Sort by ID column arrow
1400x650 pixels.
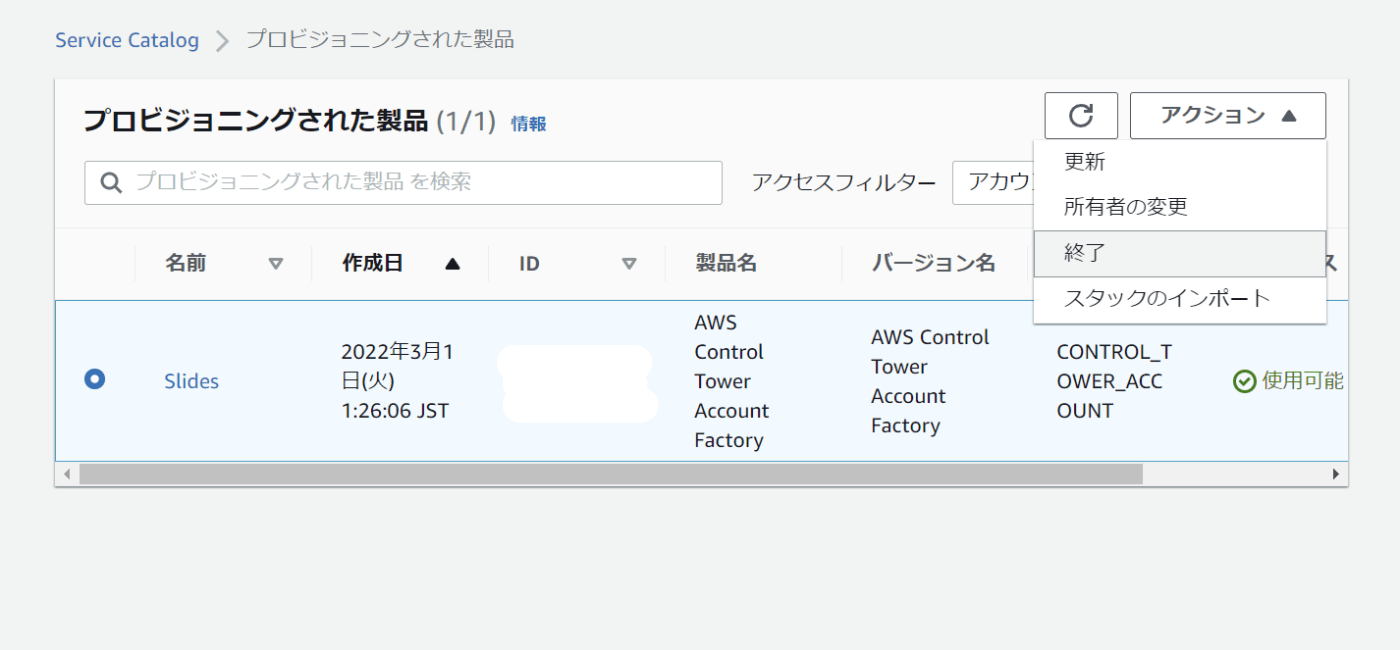629,264
